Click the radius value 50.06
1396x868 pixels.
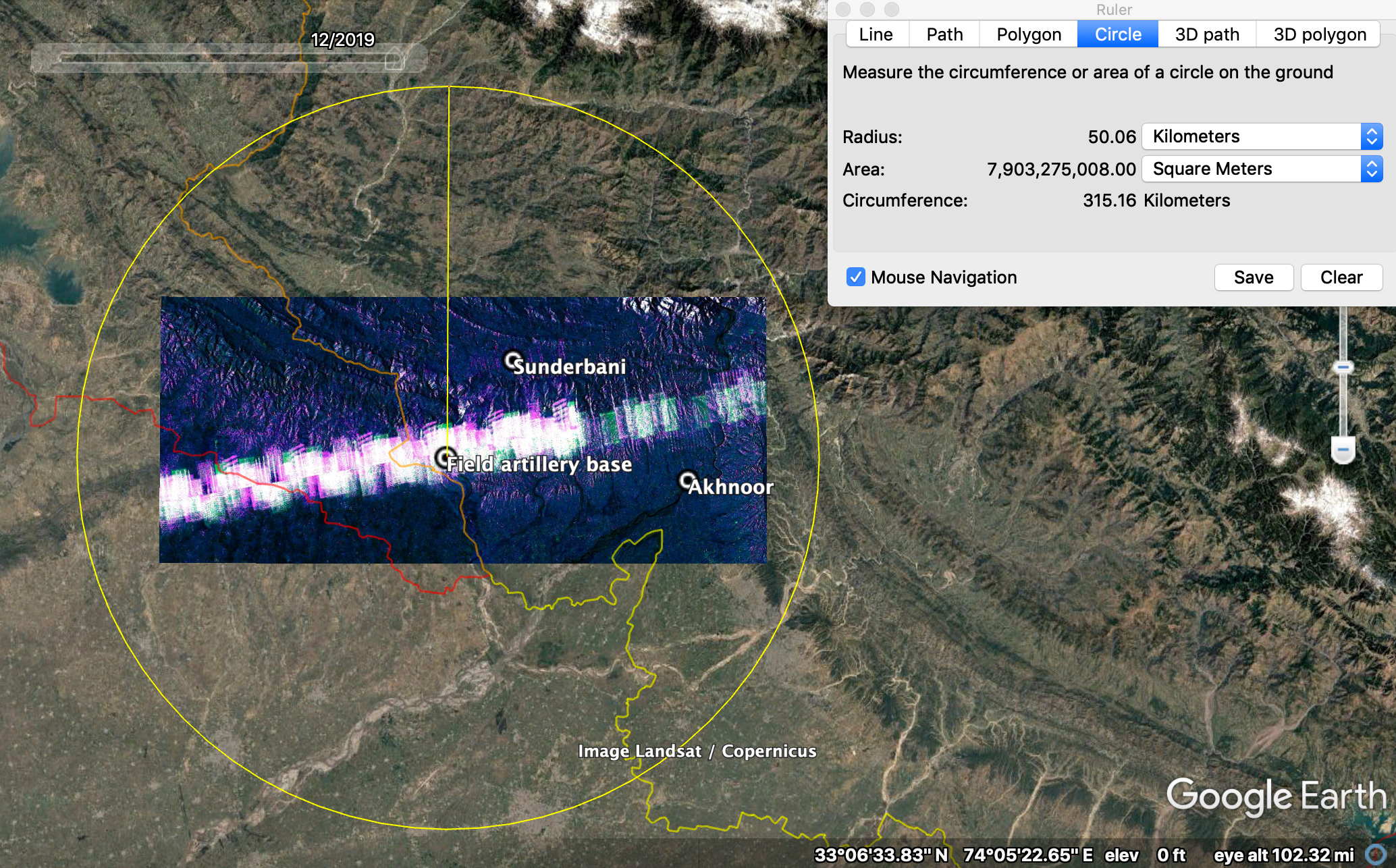1112,137
